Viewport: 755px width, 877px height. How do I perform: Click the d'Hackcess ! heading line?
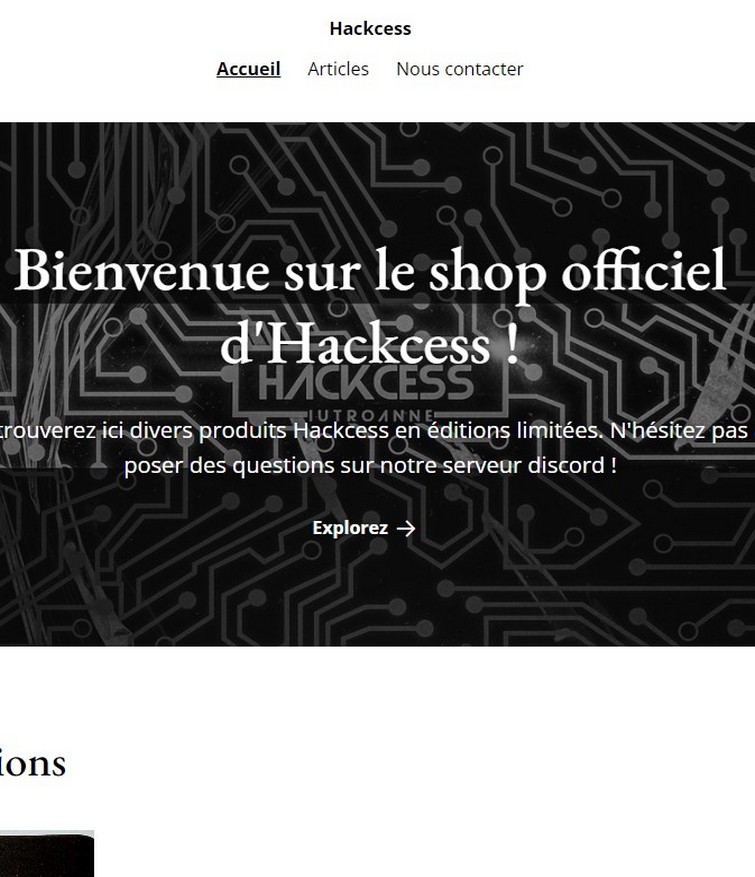click(370, 346)
